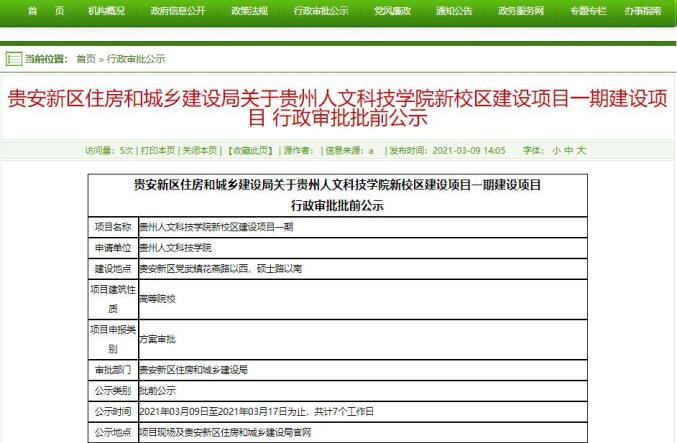677x443 pixels.
Task: Select the red page headline text
Action: tap(338, 108)
